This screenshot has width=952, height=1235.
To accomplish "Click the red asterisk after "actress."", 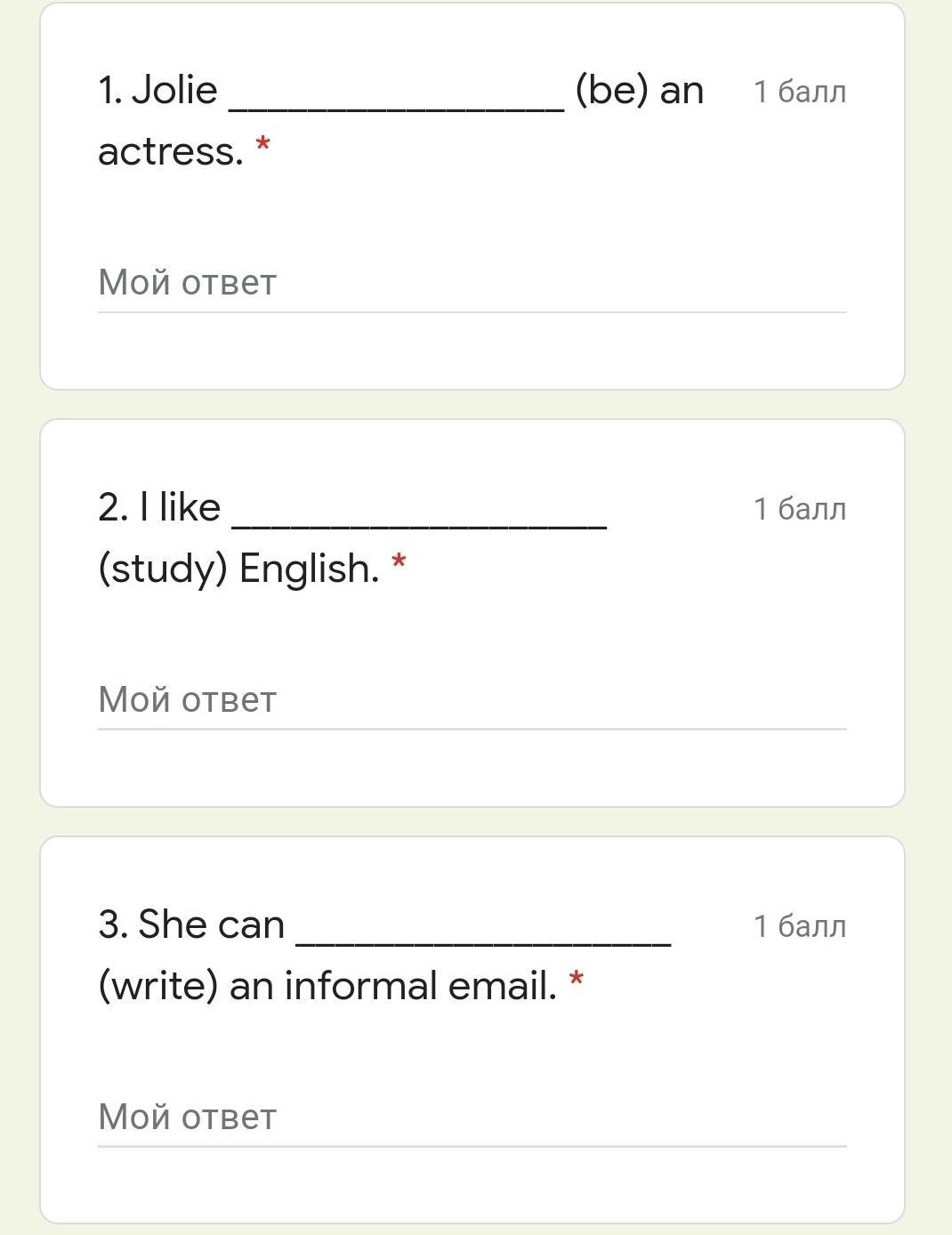I will pyautogui.click(x=262, y=144).
